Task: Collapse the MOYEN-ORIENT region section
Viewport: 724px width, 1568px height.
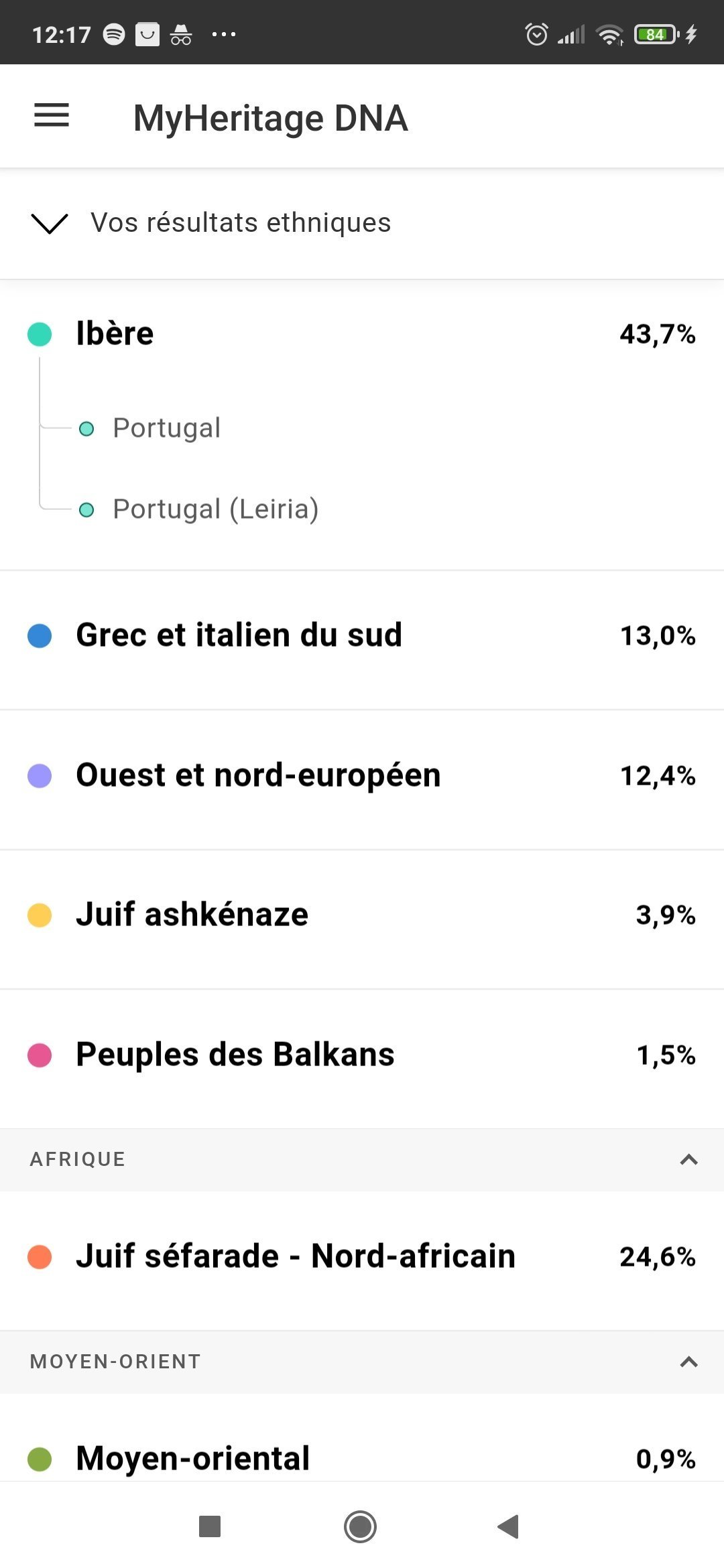Action: pyautogui.click(x=688, y=1362)
